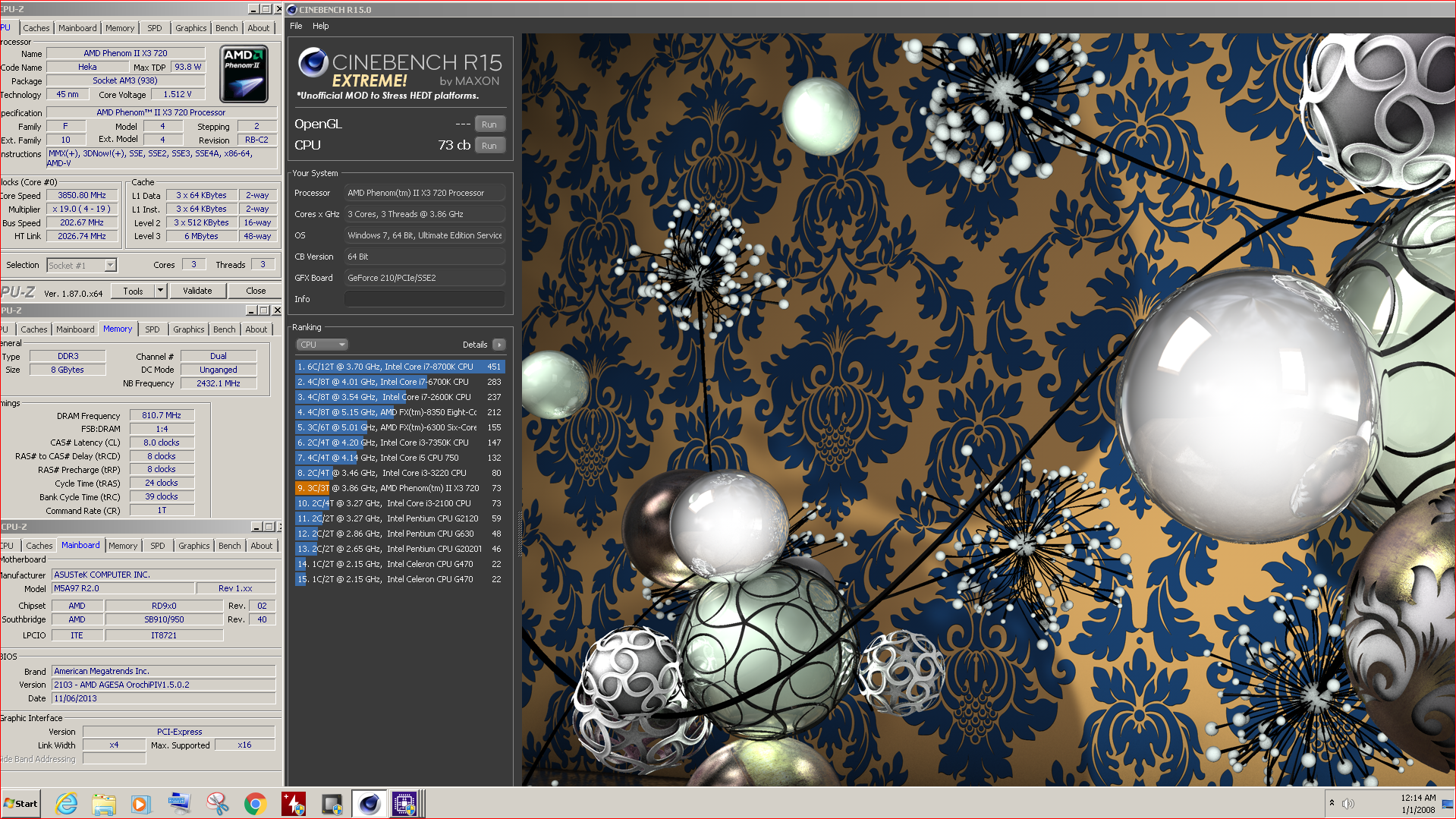1456x819 pixels.
Task: Click the Cinebench sphere logo in header
Action: pyautogui.click(x=313, y=63)
